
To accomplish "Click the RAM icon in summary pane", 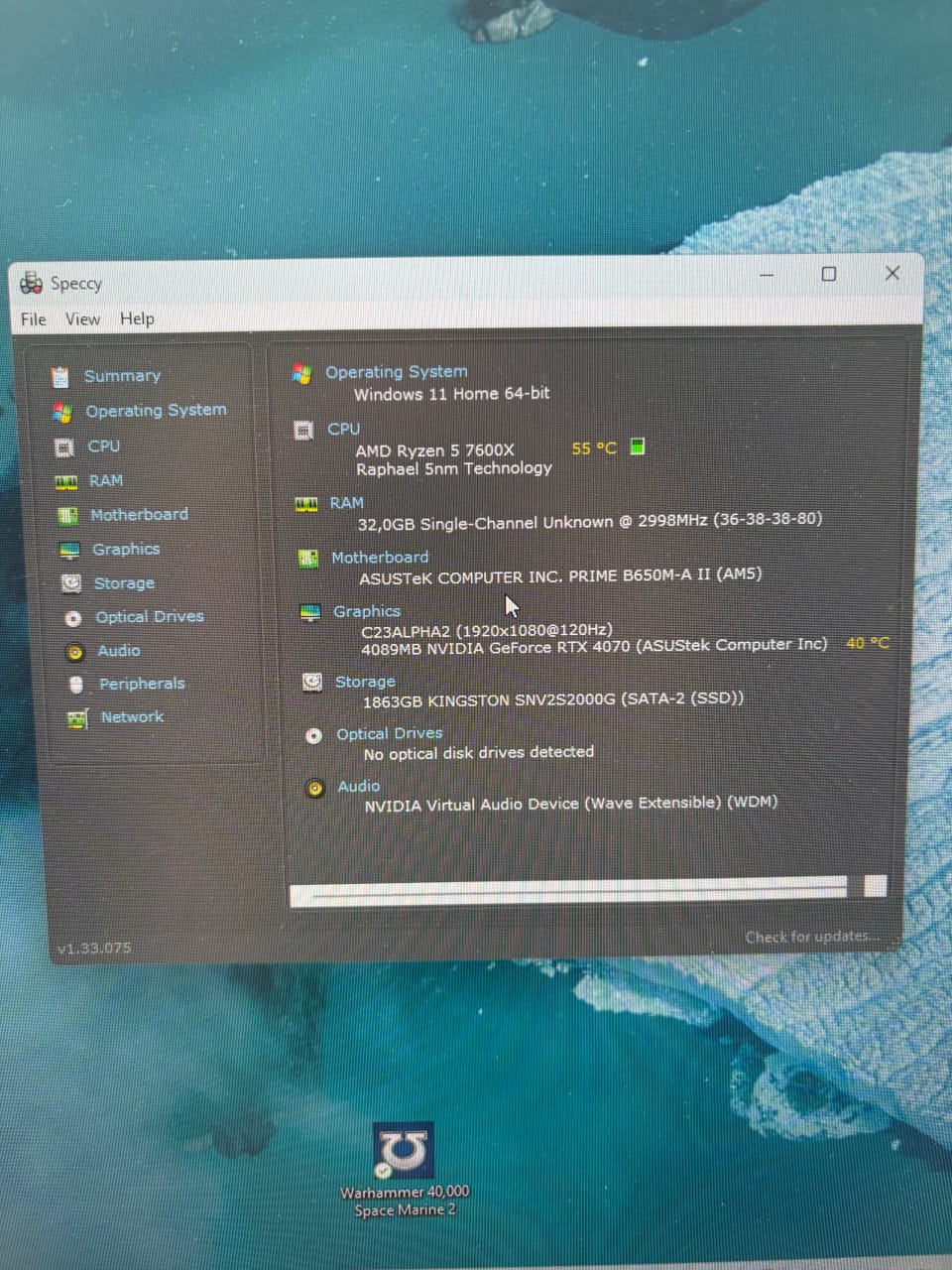I will pyautogui.click(x=306, y=504).
